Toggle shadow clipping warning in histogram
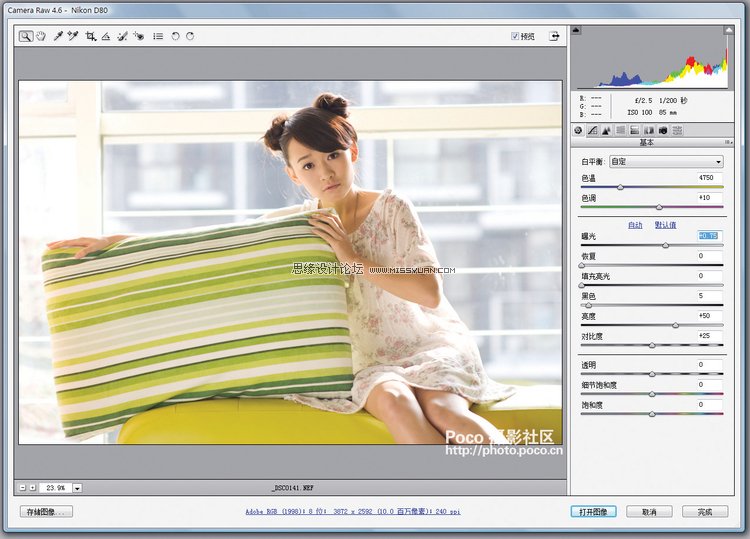The width and height of the screenshot is (750, 539). (x=576, y=30)
